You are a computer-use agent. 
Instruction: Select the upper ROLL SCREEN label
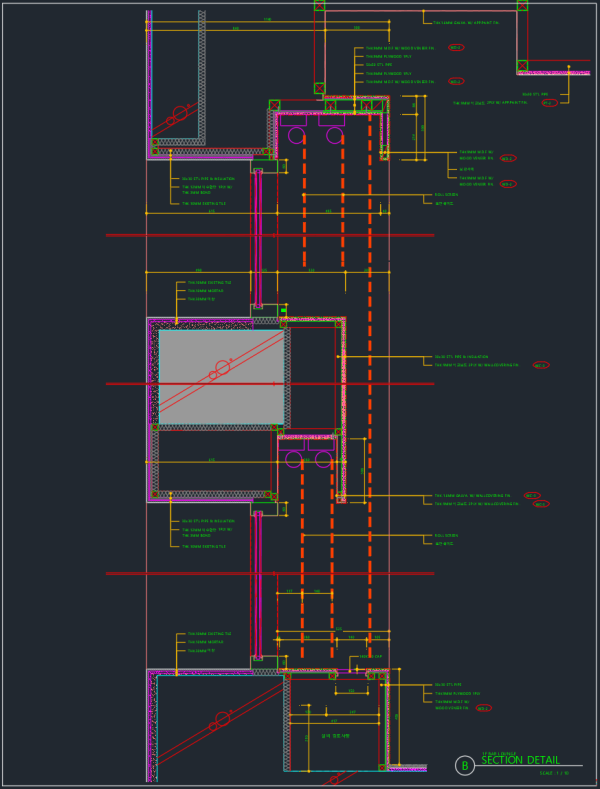pyautogui.click(x=445, y=195)
